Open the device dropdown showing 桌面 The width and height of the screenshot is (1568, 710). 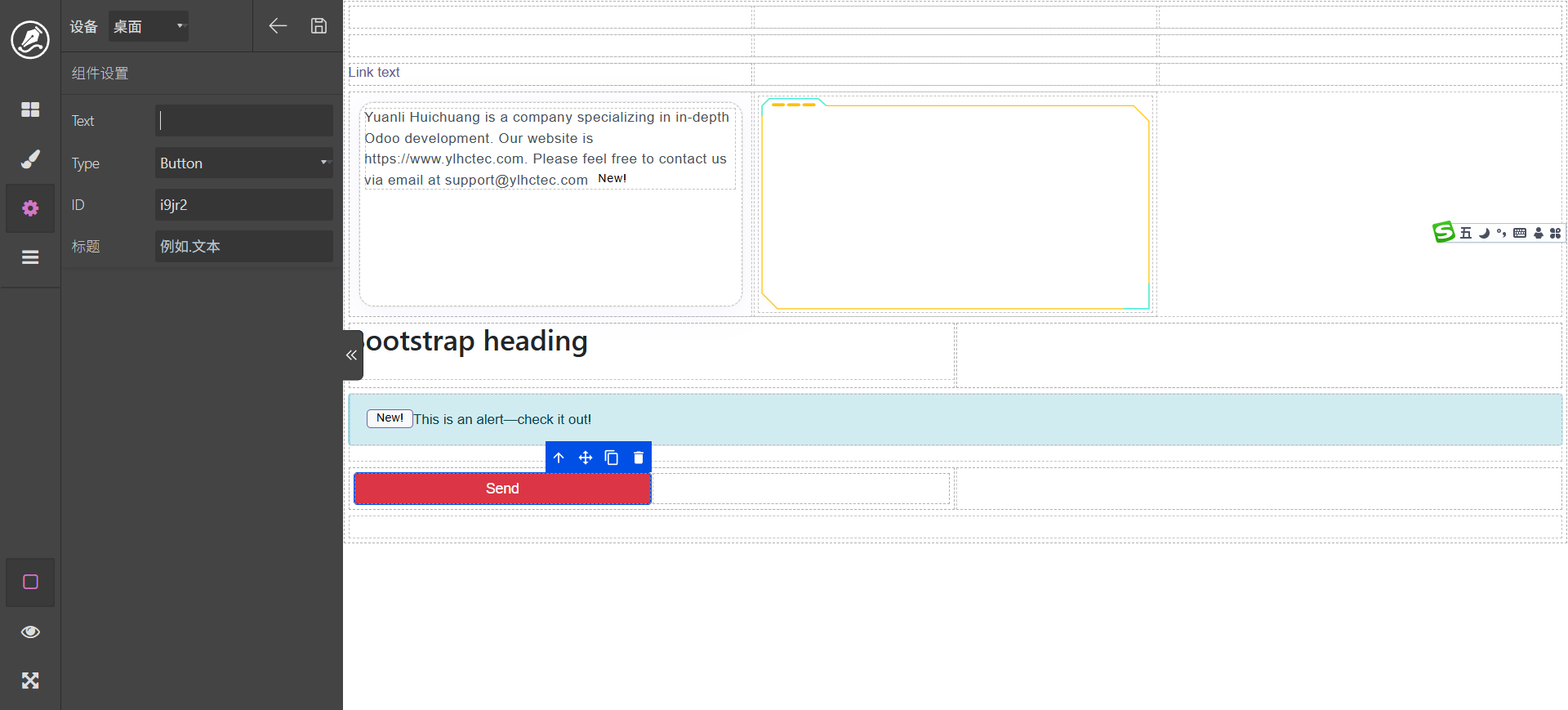[x=149, y=26]
